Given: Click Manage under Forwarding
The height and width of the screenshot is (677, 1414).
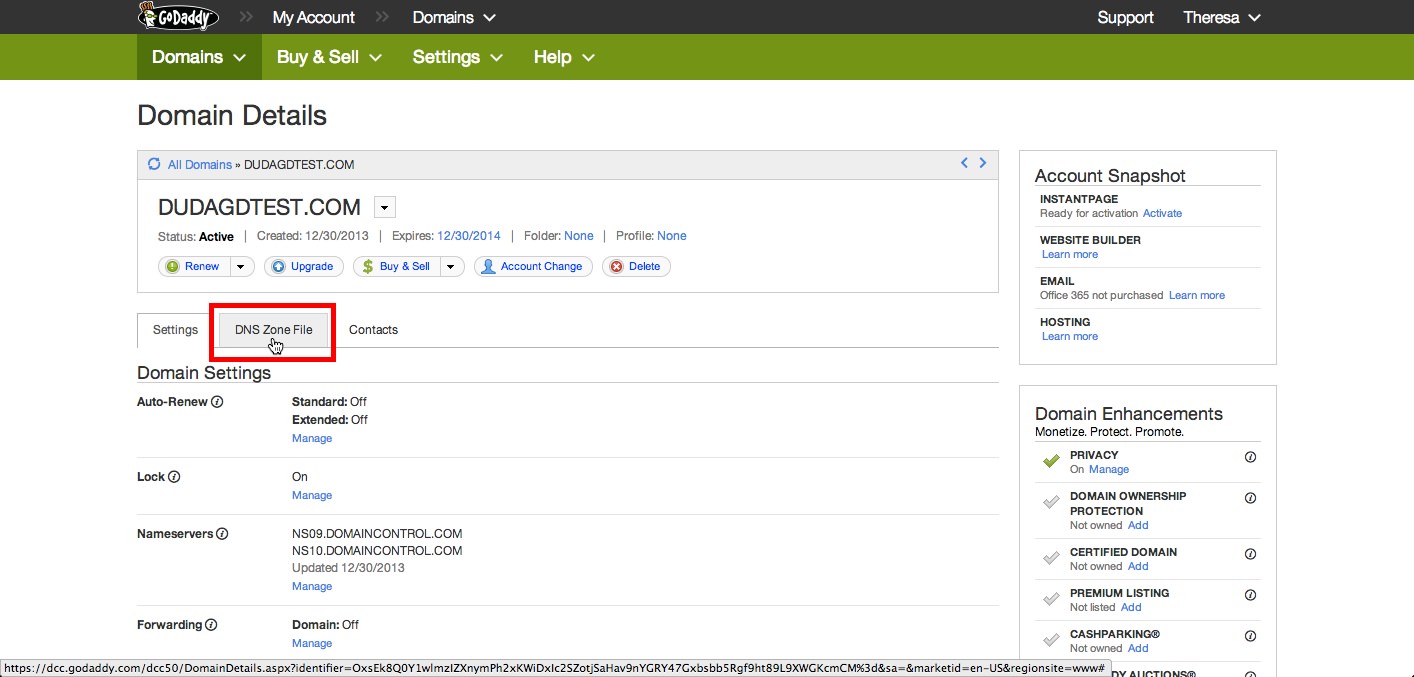Looking at the screenshot, I should coord(312,643).
